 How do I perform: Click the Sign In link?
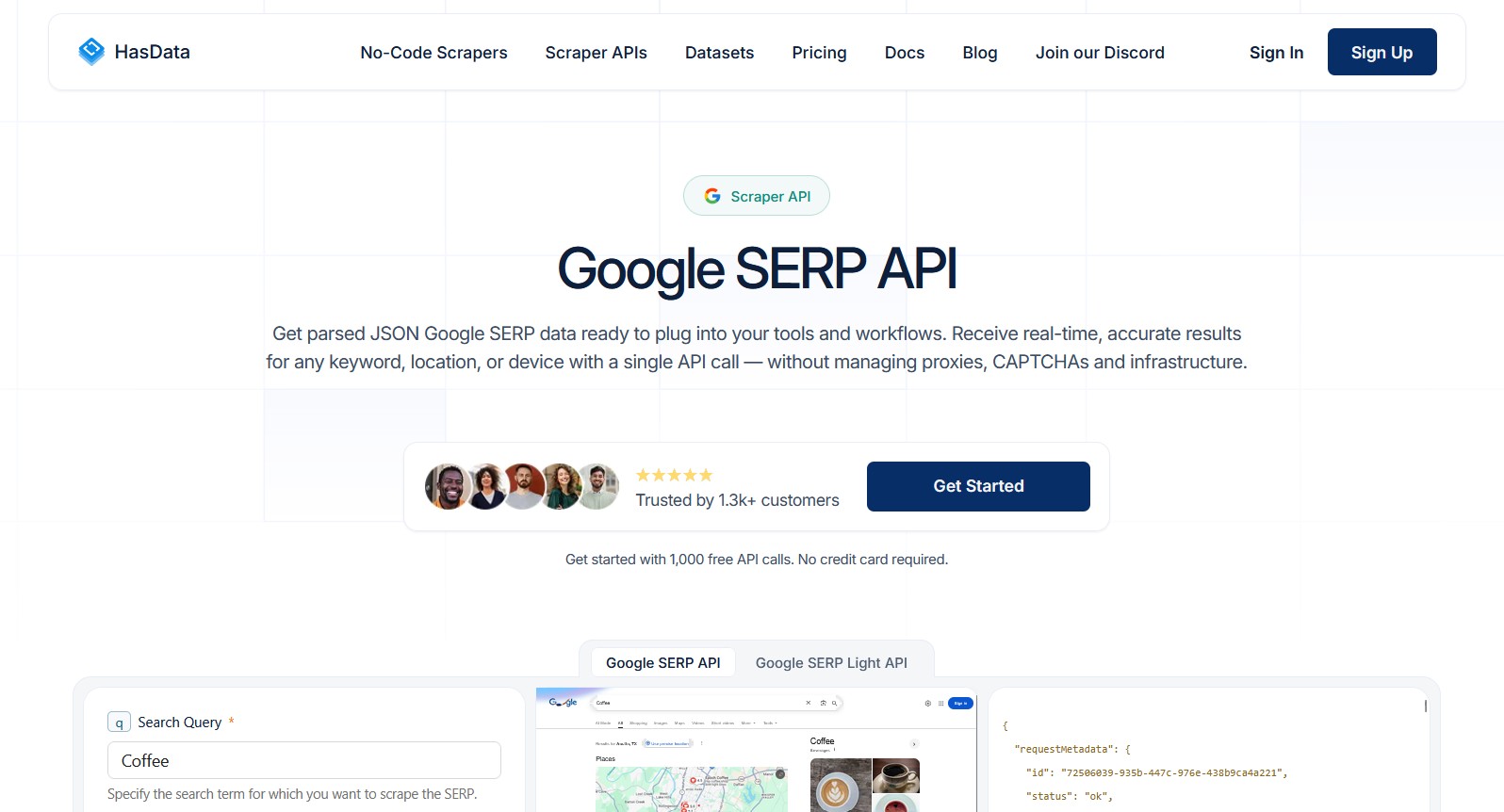(1276, 53)
